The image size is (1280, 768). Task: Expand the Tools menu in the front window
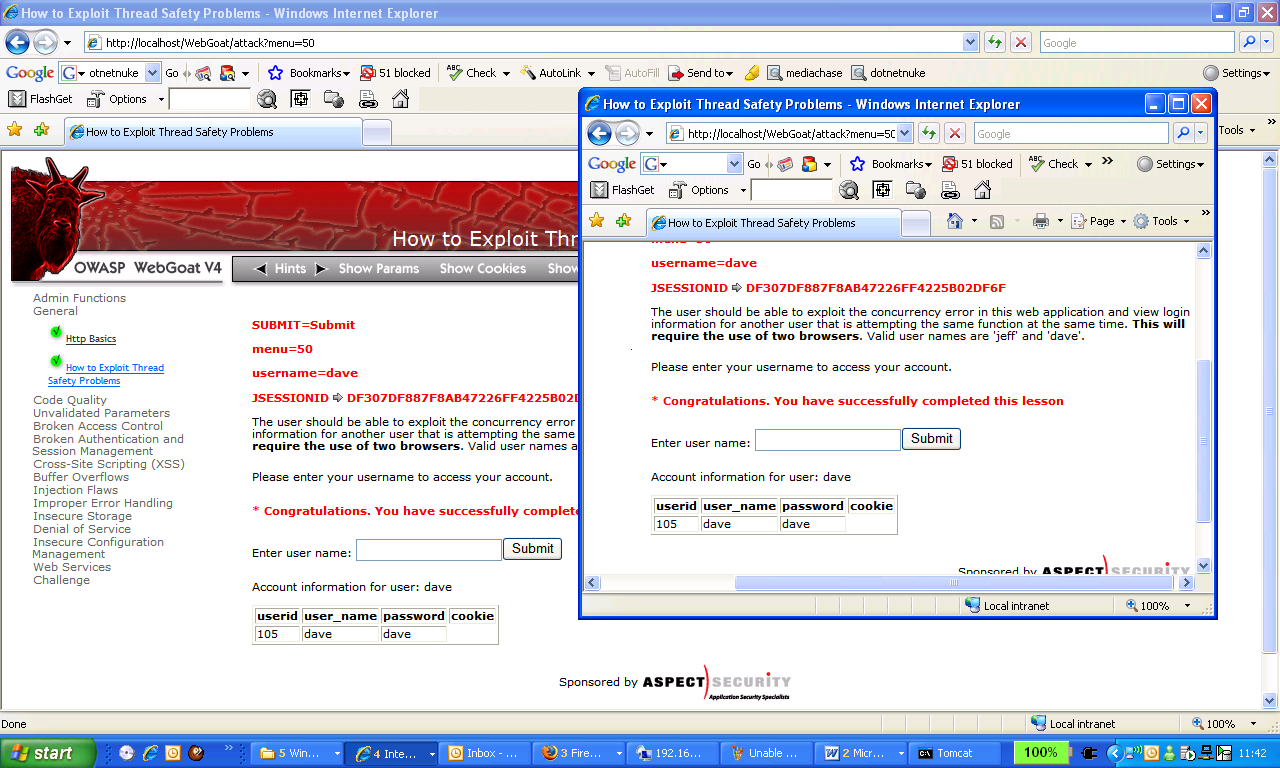tap(1162, 221)
